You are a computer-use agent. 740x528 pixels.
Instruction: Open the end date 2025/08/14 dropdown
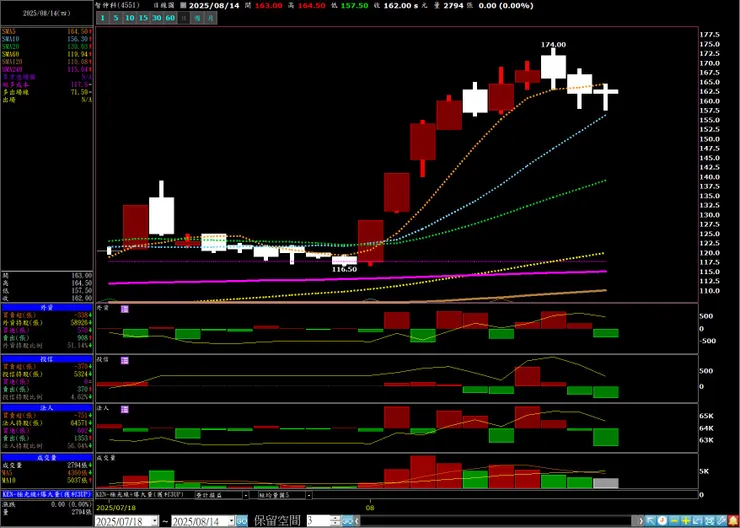click(x=231, y=521)
